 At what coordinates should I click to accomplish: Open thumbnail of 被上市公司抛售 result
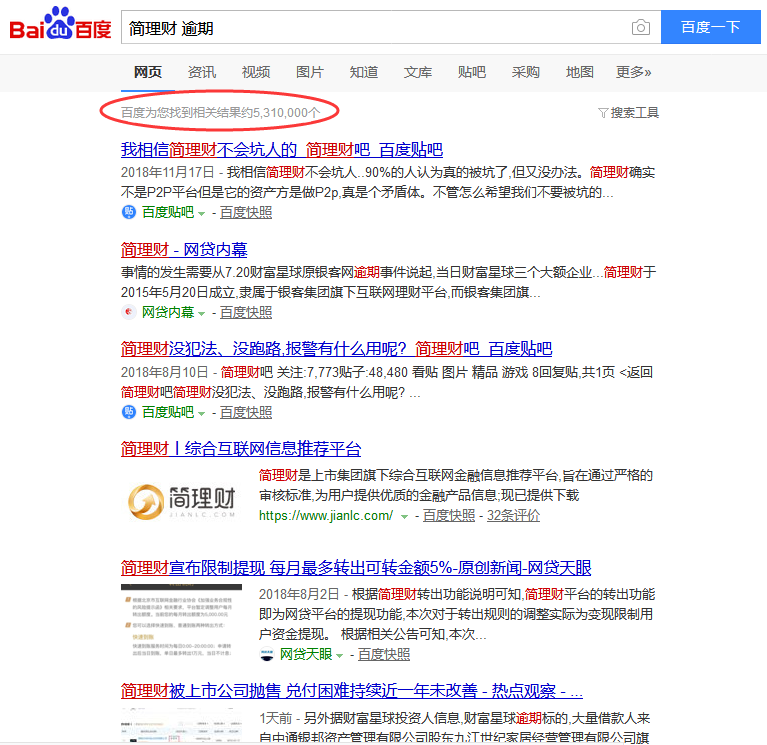click(x=181, y=725)
